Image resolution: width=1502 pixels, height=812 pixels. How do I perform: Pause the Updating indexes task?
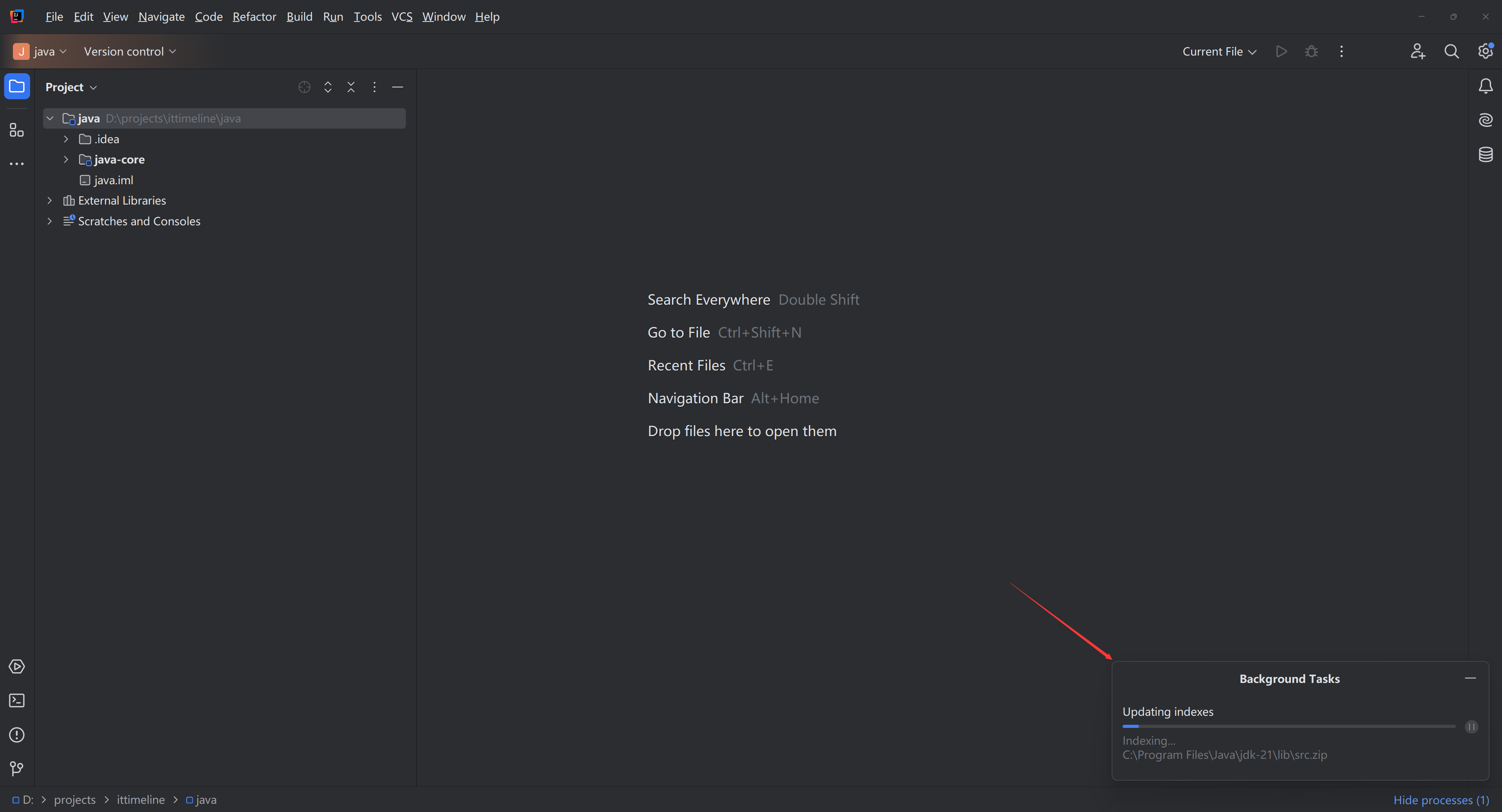tap(1471, 726)
